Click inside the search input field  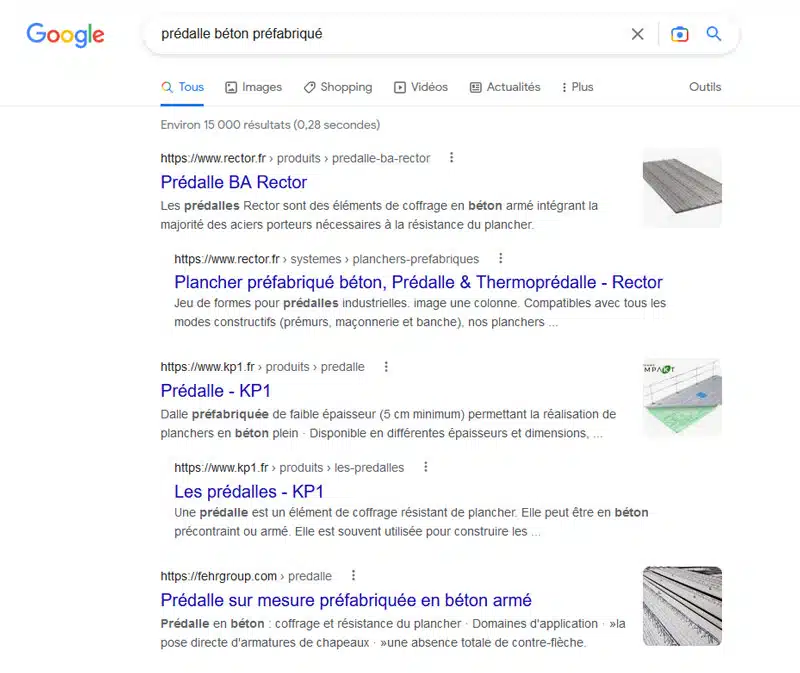pos(388,34)
